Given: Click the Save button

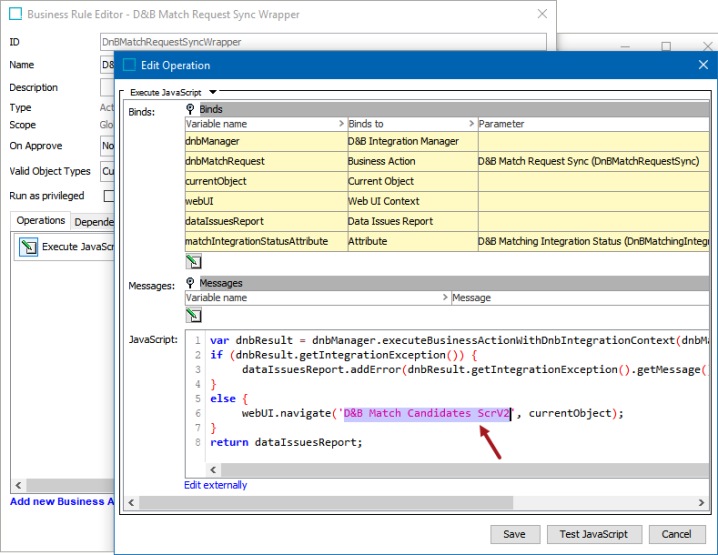Looking at the screenshot, I should 515,534.
